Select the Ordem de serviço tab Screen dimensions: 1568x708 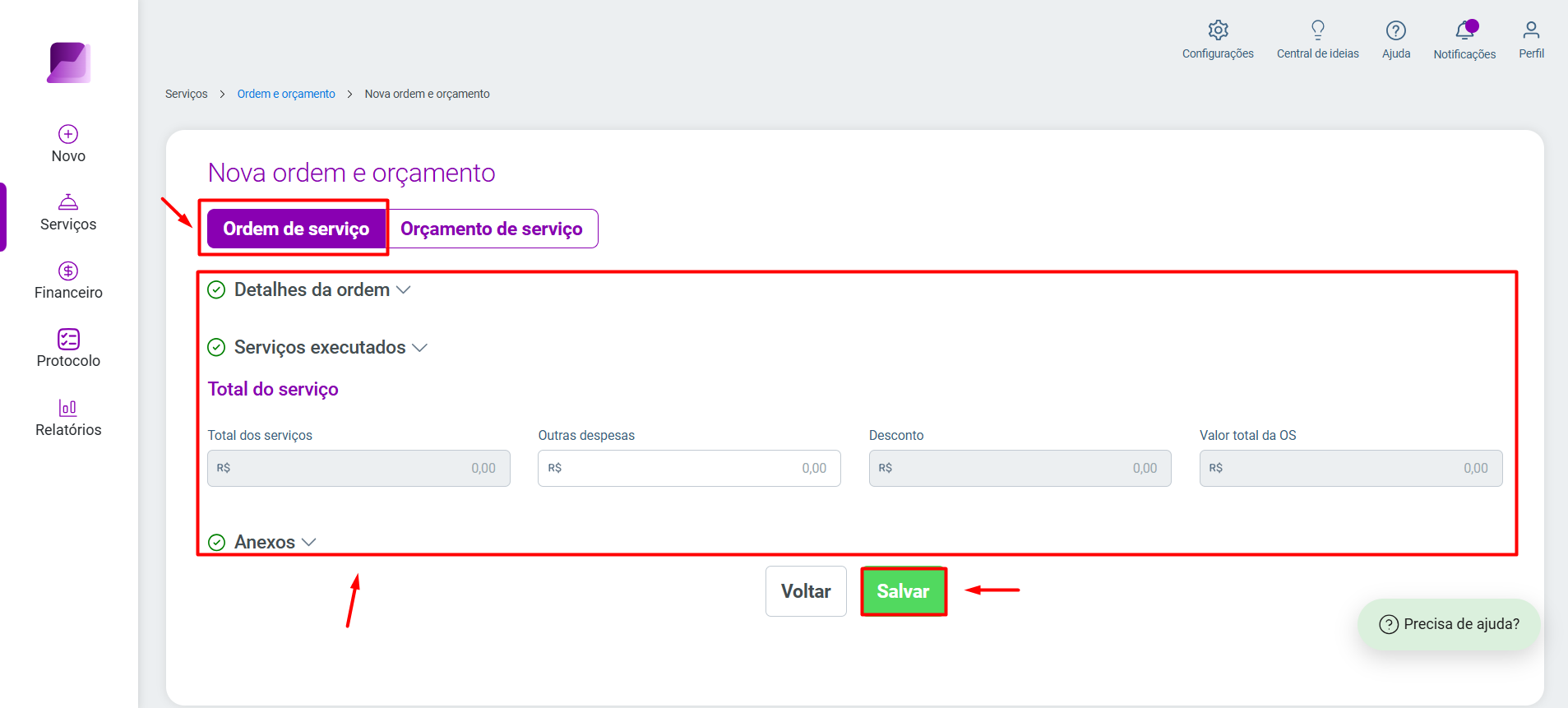pos(296,229)
